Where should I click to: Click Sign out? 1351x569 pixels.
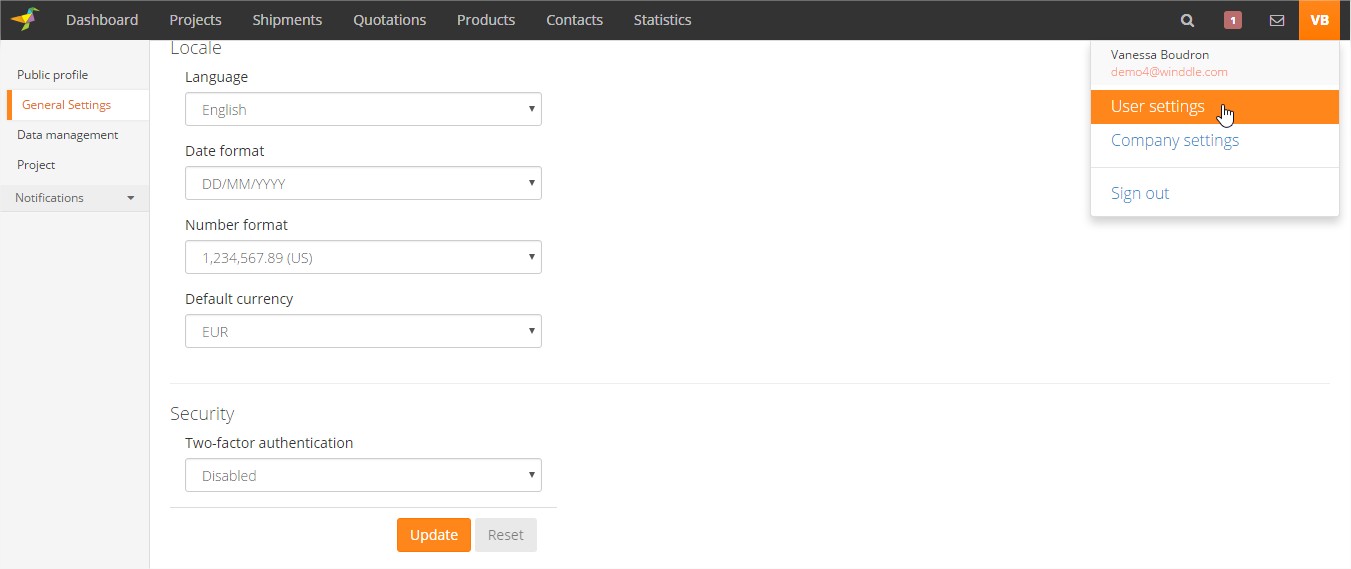1139,194
